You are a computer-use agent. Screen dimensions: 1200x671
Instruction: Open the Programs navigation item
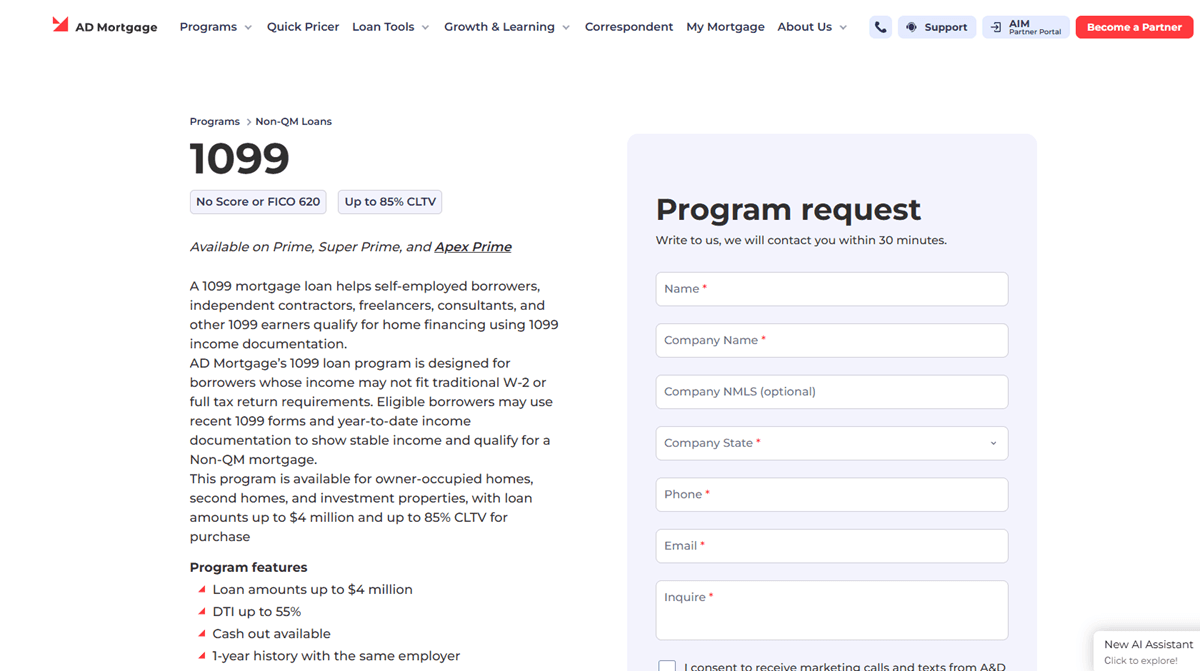(x=208, y=27)
